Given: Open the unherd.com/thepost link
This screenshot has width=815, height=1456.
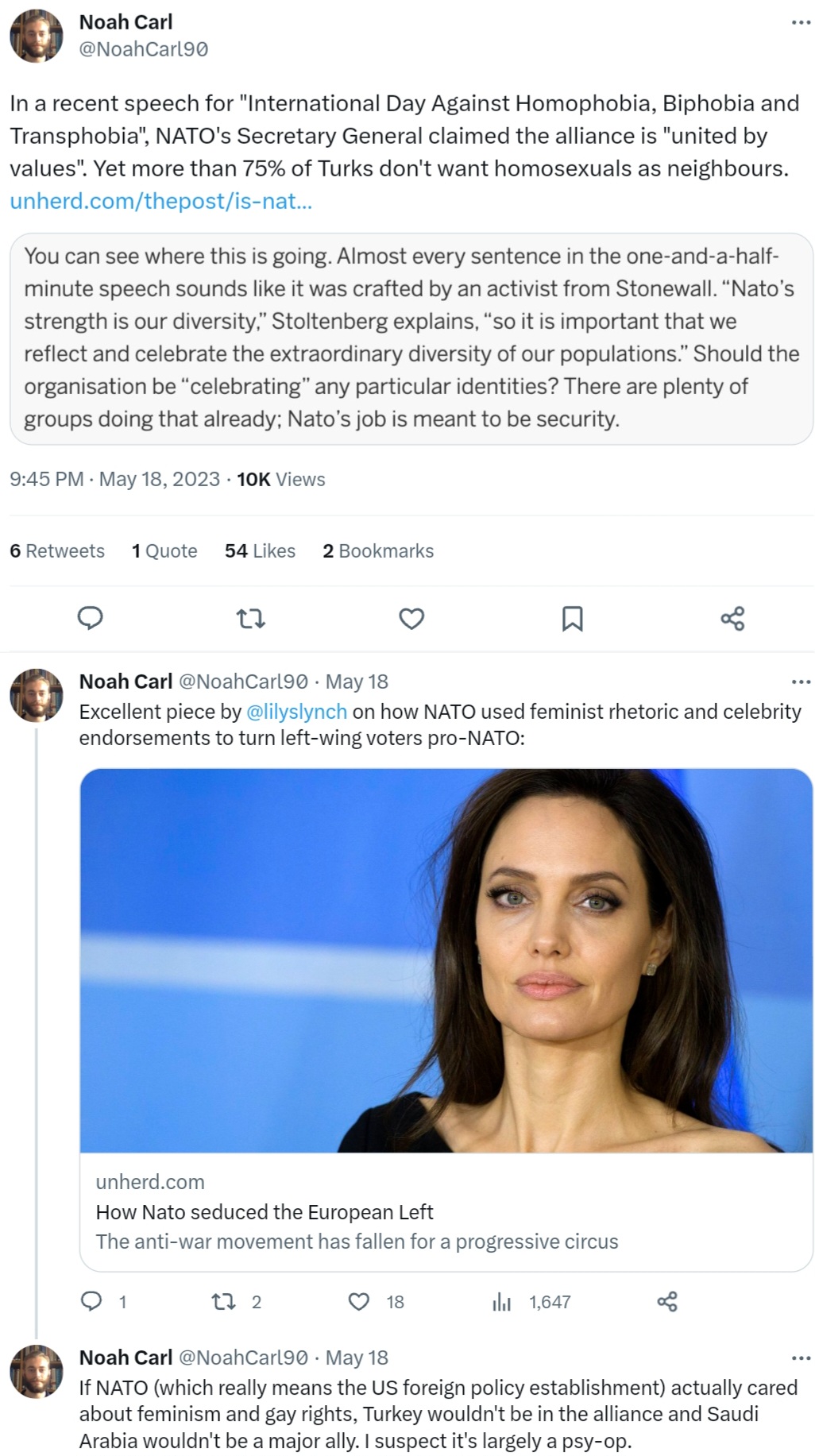Looking at the screenshot, I should (160, 201).
